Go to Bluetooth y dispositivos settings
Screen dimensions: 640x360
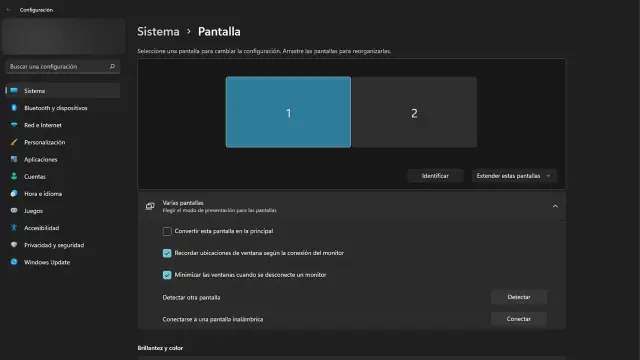(x=63, y=108)
